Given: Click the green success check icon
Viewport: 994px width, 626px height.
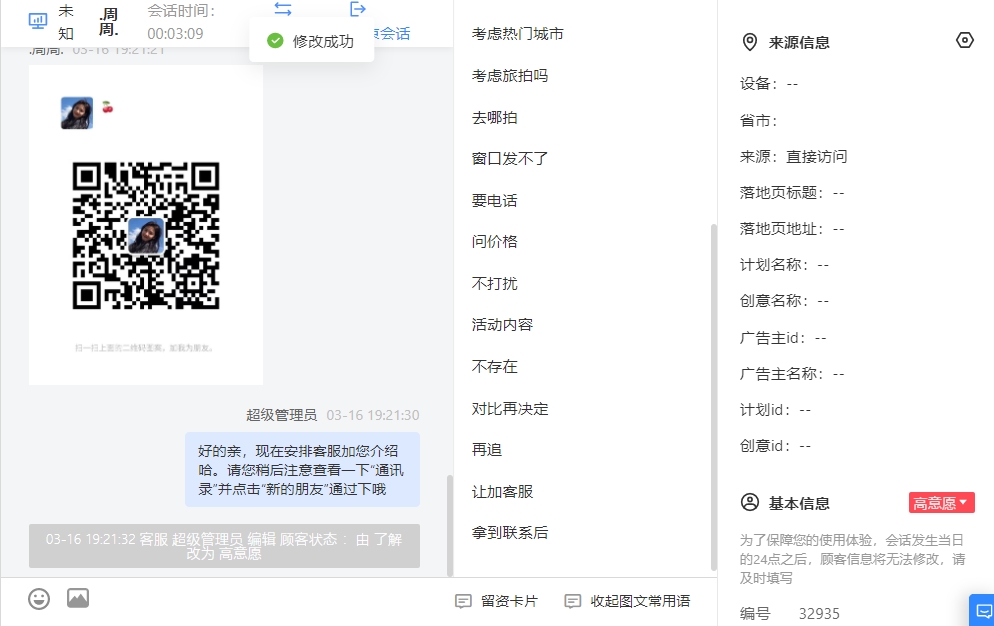Looking at the screenshot, I should tap(275, 41).
